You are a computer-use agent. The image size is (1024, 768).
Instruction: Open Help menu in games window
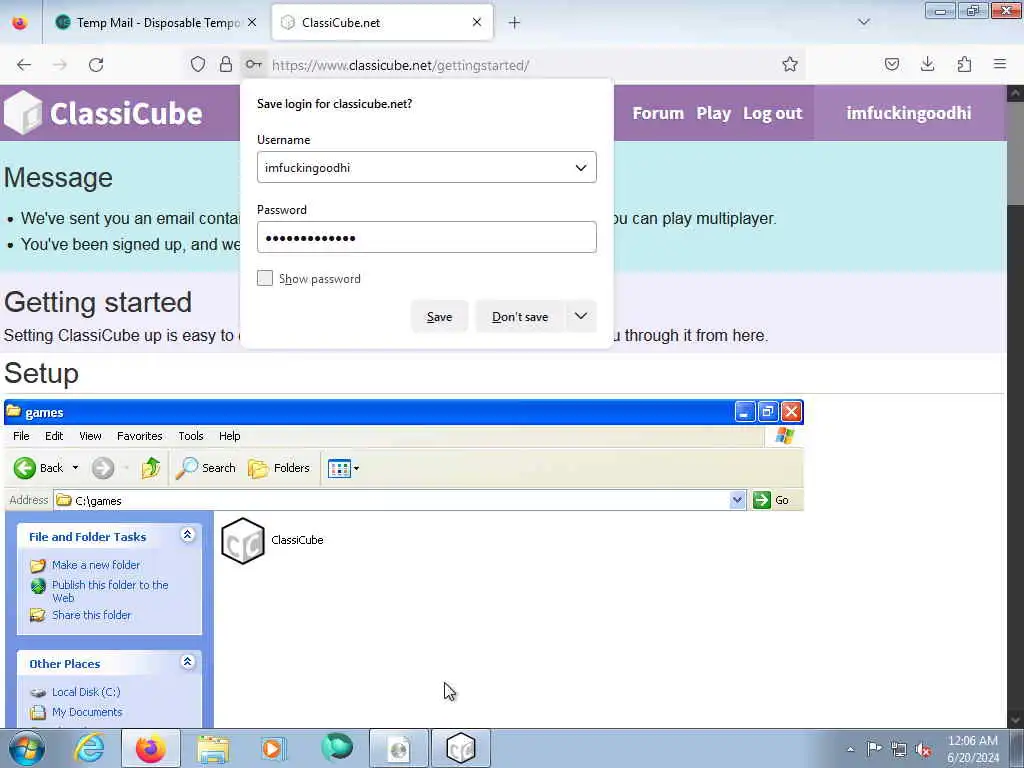pos(229,436)
